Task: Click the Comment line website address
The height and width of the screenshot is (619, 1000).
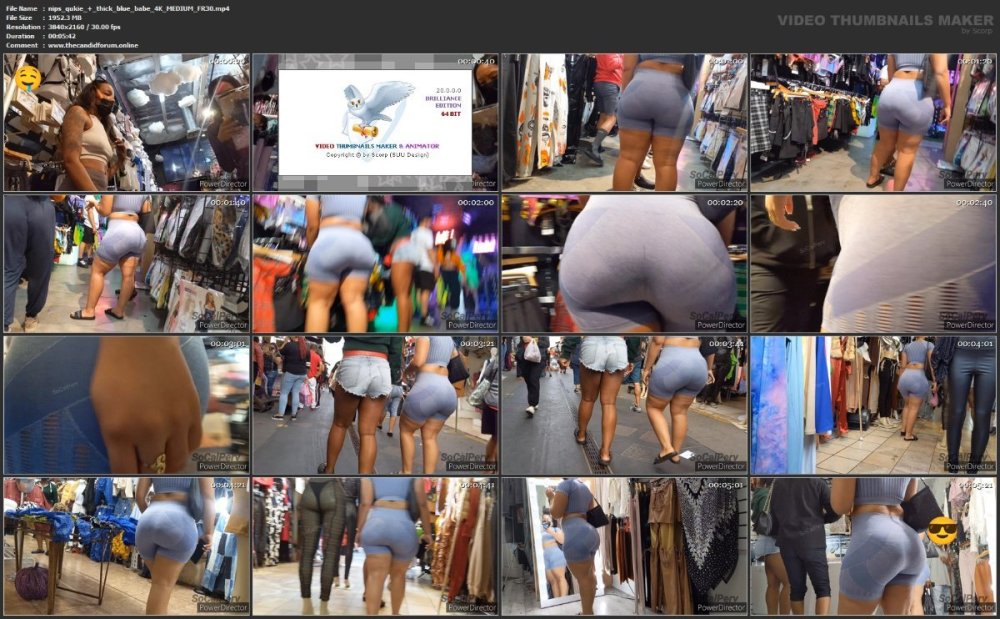Action: [92, 45]
